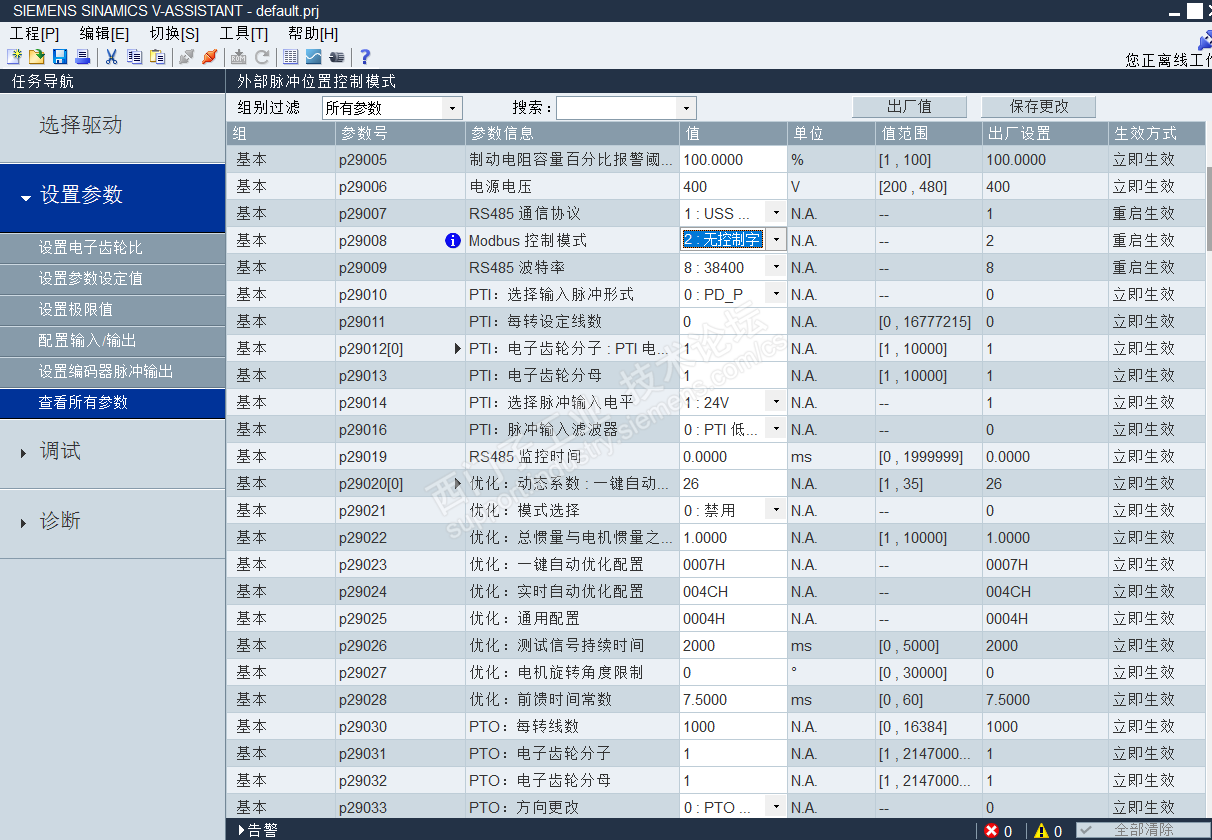This screenshot has width=1212, height=840.
Task: Select 选择驱动 in task navigation
Action: click(112, 126)
